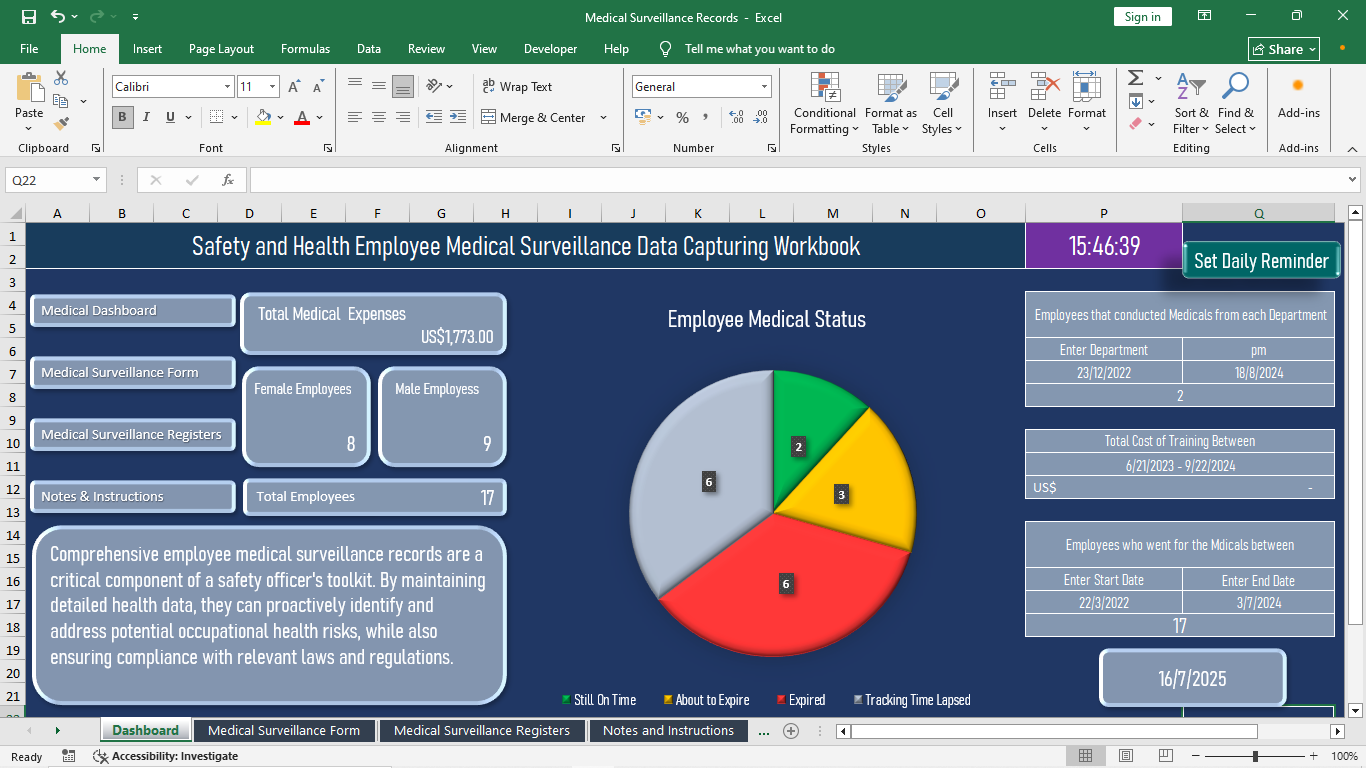Click the Center align icon

coord(379,117)
